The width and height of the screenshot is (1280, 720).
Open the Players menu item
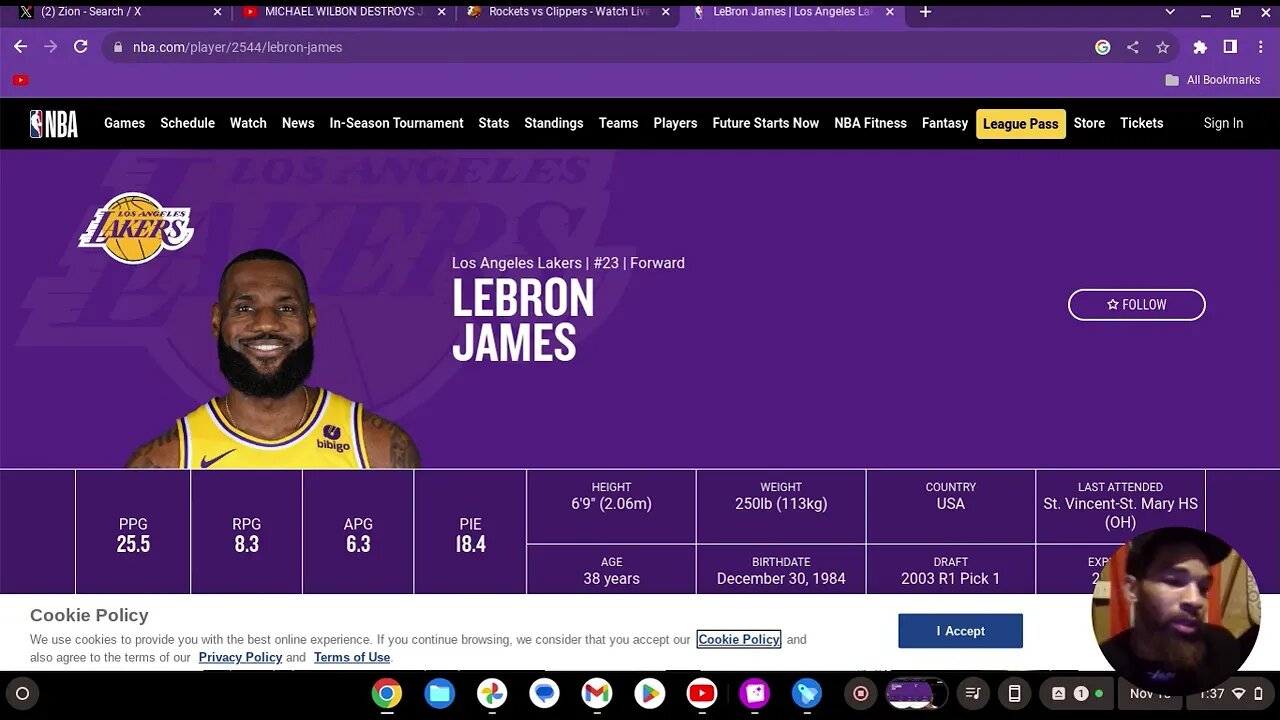(x=675, y=123)
